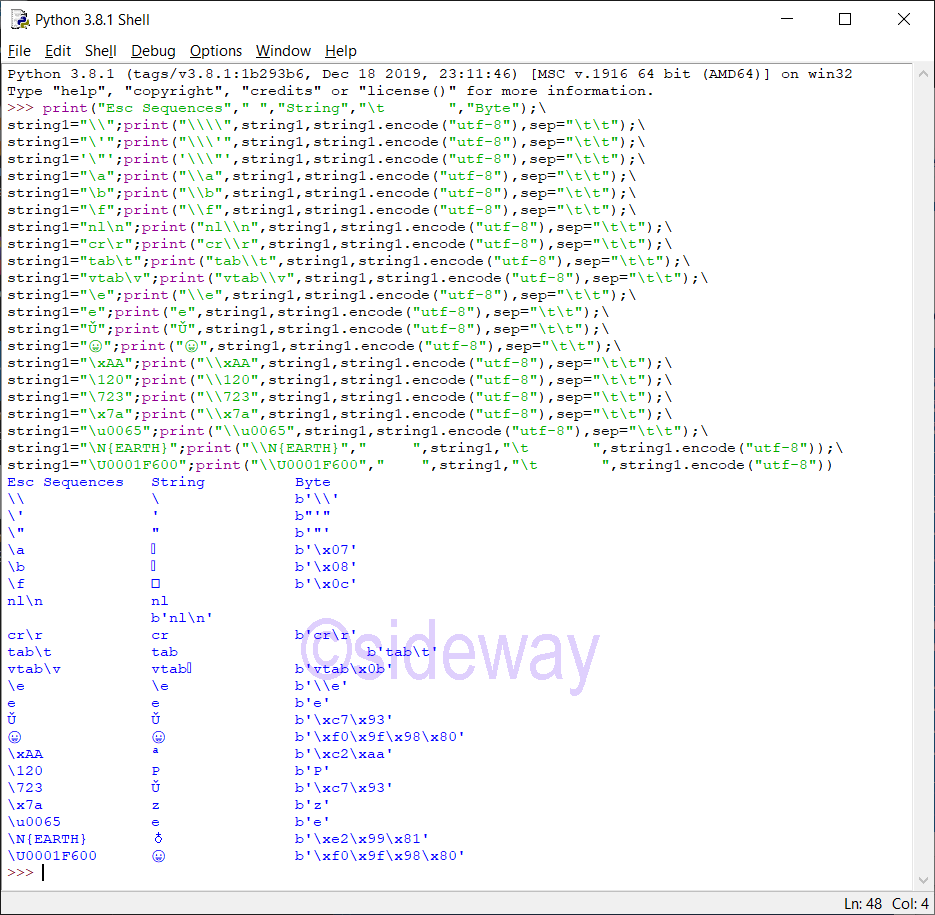Minimize the Python Shell window

[x=787, y=19]
